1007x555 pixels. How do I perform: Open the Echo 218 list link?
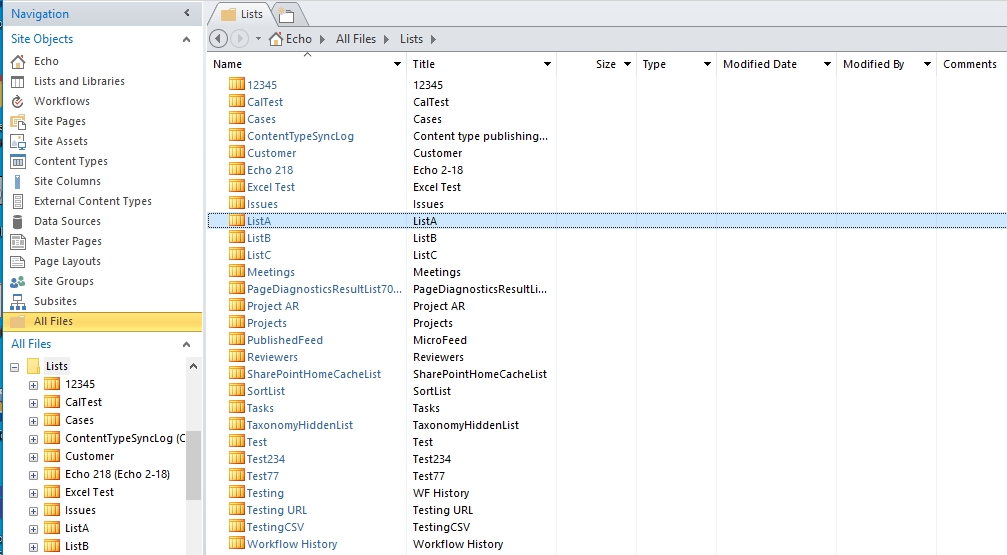point(270,170)
